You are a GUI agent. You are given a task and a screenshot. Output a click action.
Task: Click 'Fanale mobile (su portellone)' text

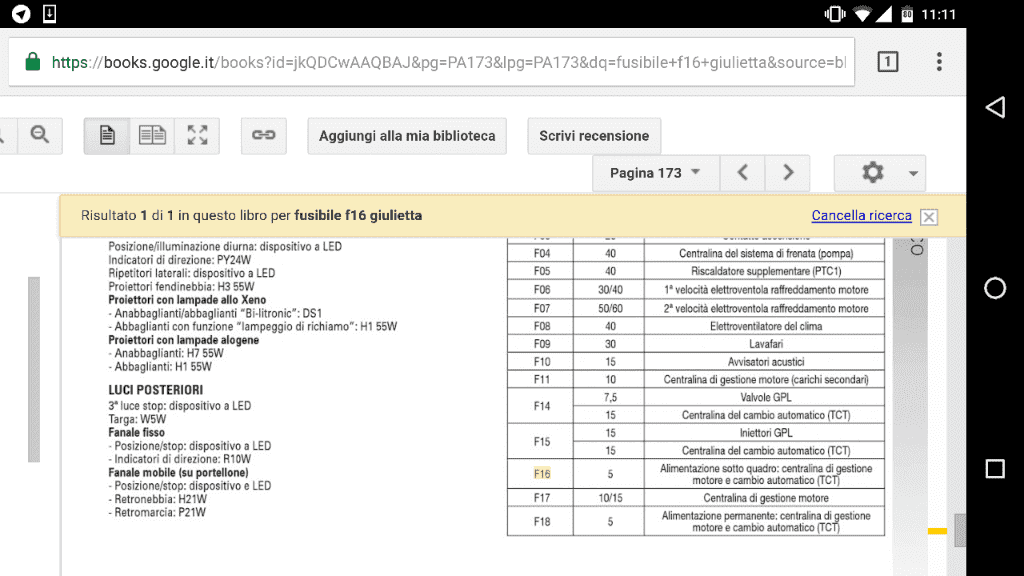[178, 472]
